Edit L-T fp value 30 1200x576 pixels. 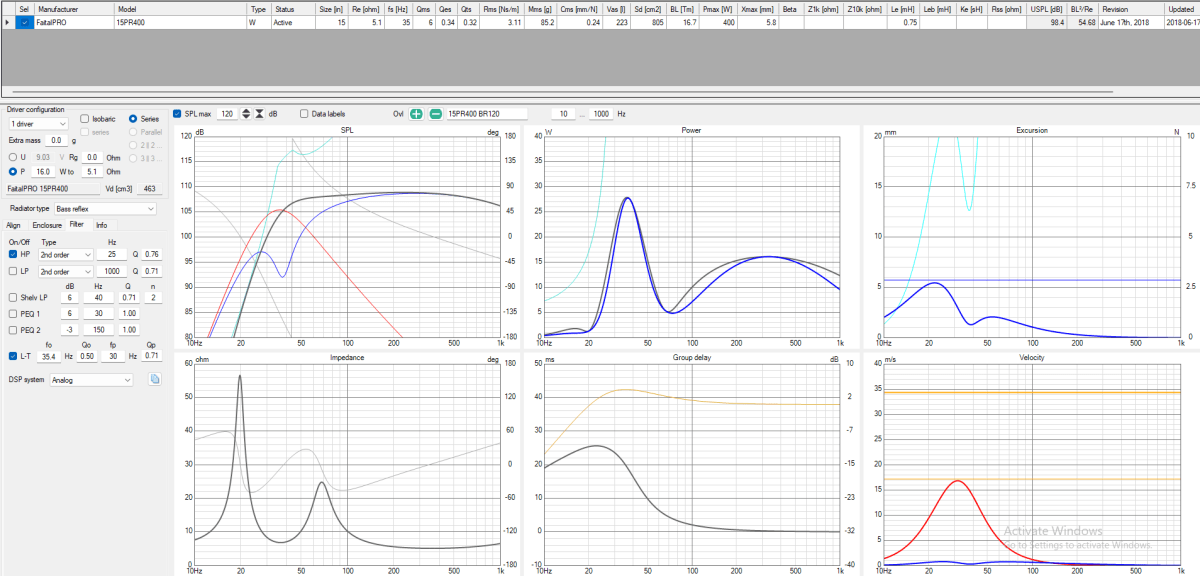click(x=115, y=356)
